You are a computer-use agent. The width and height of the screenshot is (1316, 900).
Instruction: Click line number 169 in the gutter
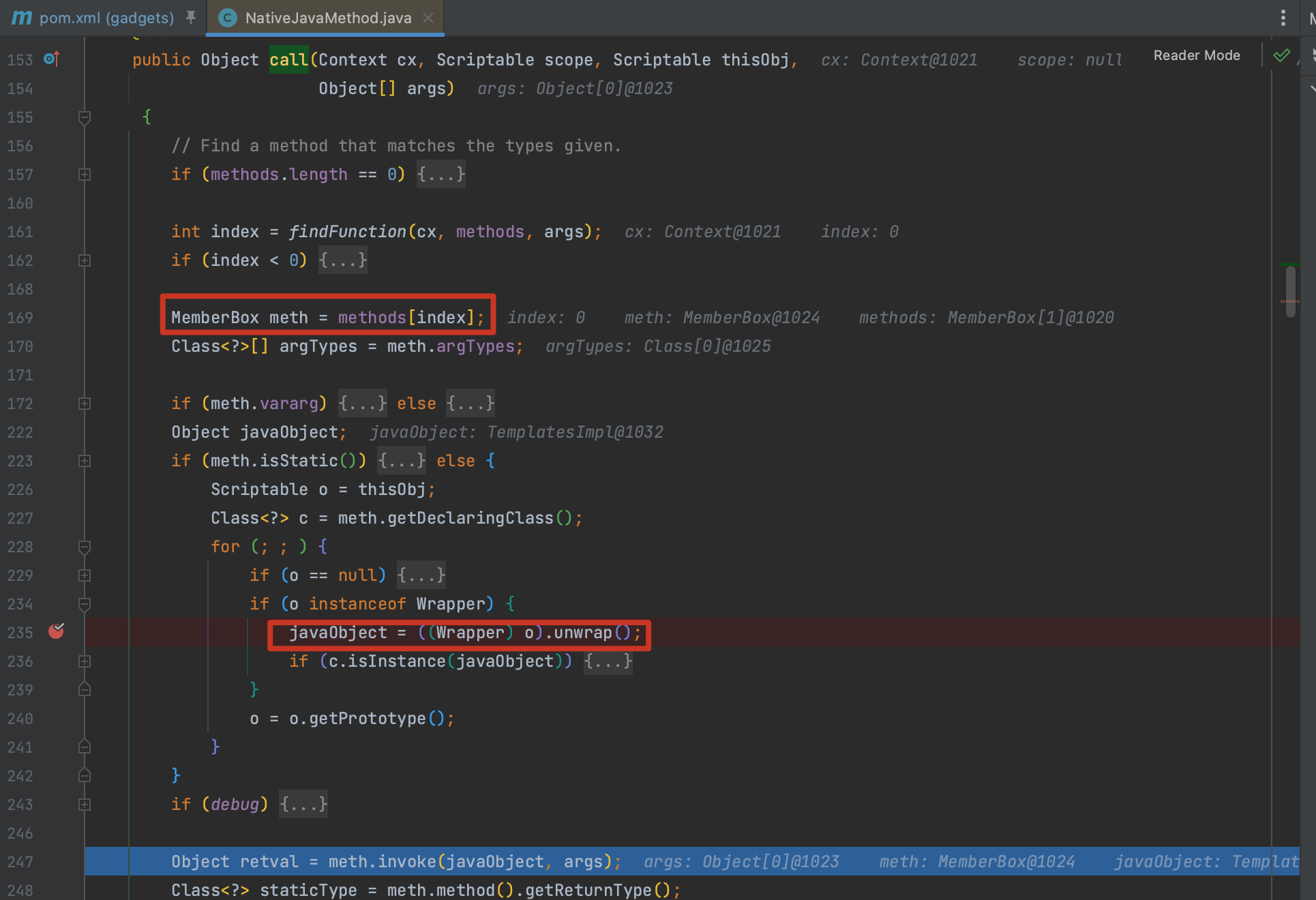[20, 318]
